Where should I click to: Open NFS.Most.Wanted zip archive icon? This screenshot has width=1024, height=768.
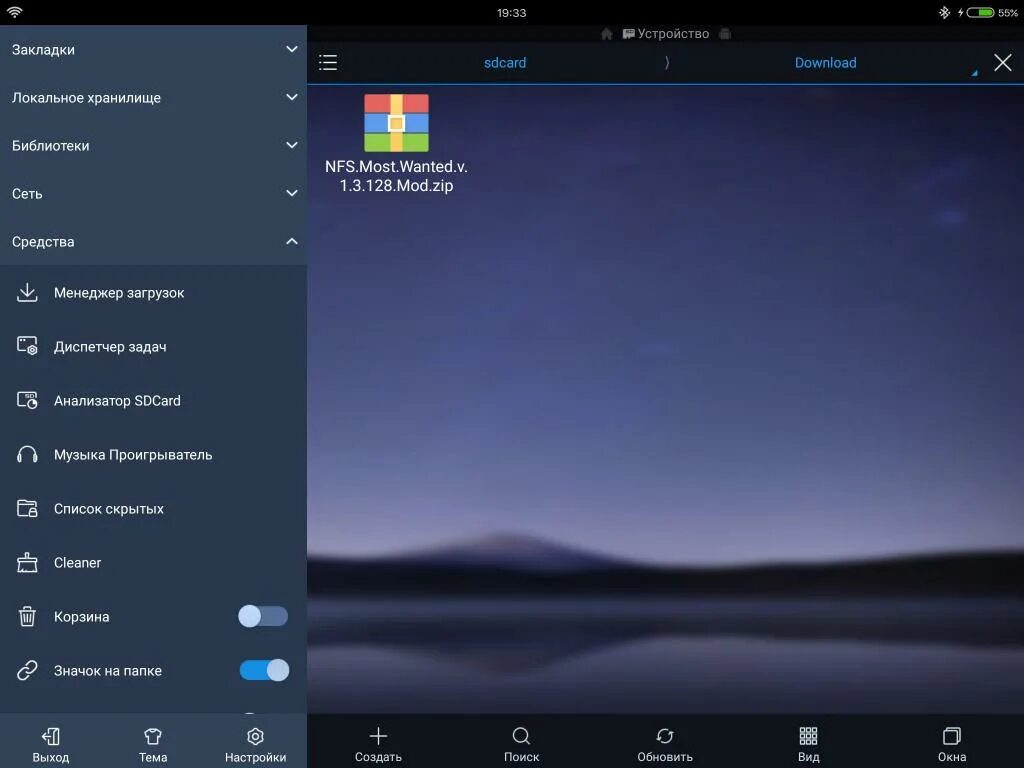coord(396,123)
